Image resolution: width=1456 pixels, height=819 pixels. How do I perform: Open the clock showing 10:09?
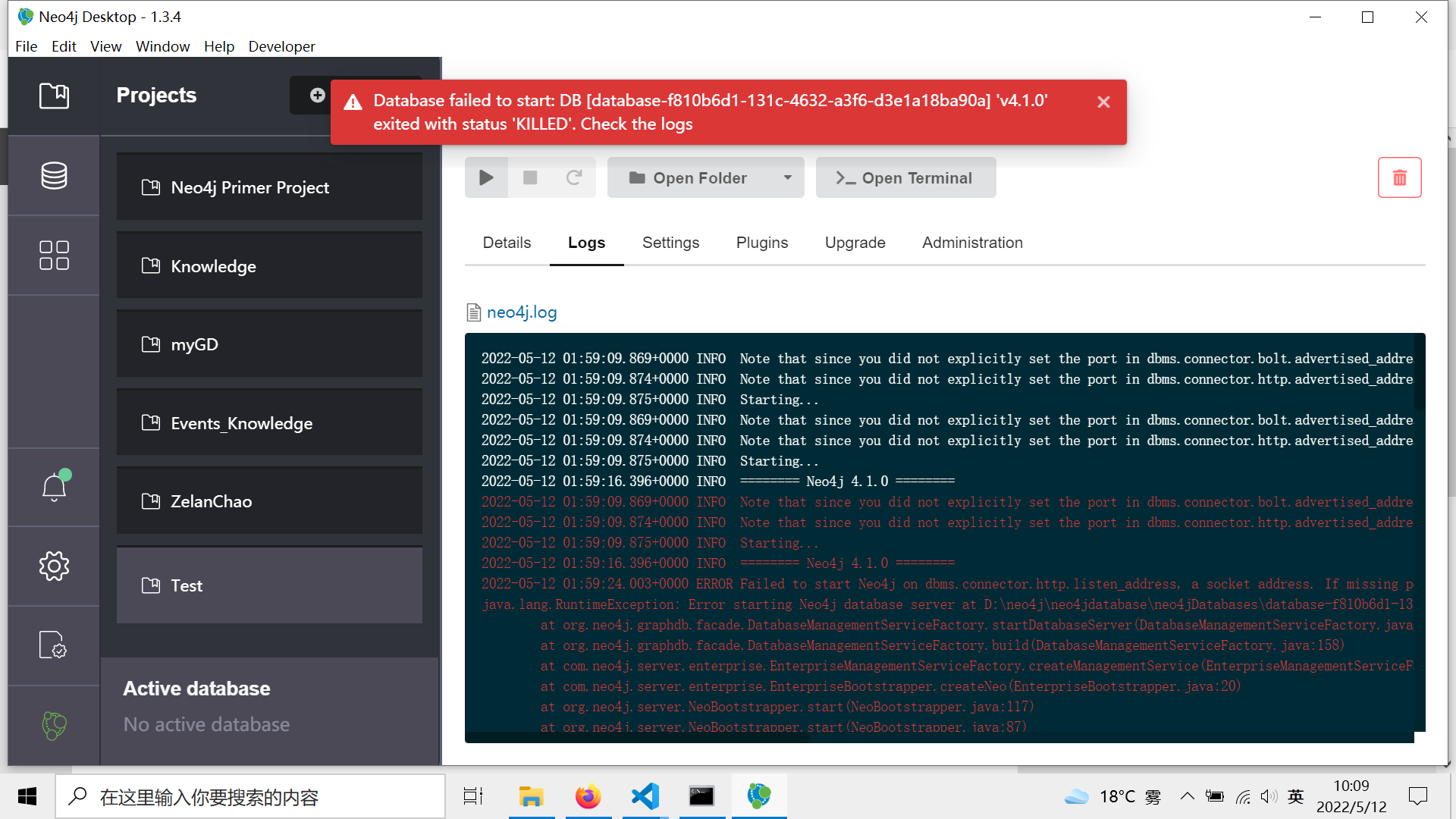coord(1351,796)
